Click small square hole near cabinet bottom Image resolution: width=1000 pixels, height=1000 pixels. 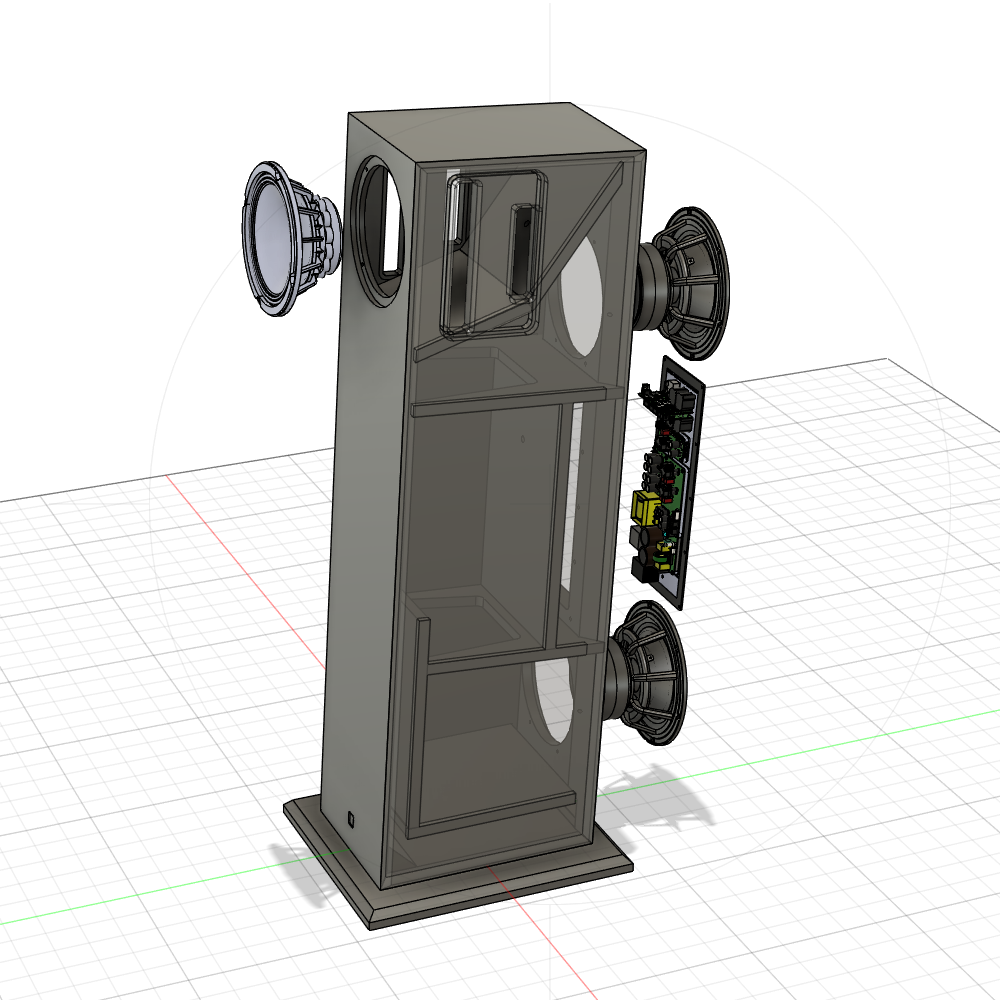[352, 819]
